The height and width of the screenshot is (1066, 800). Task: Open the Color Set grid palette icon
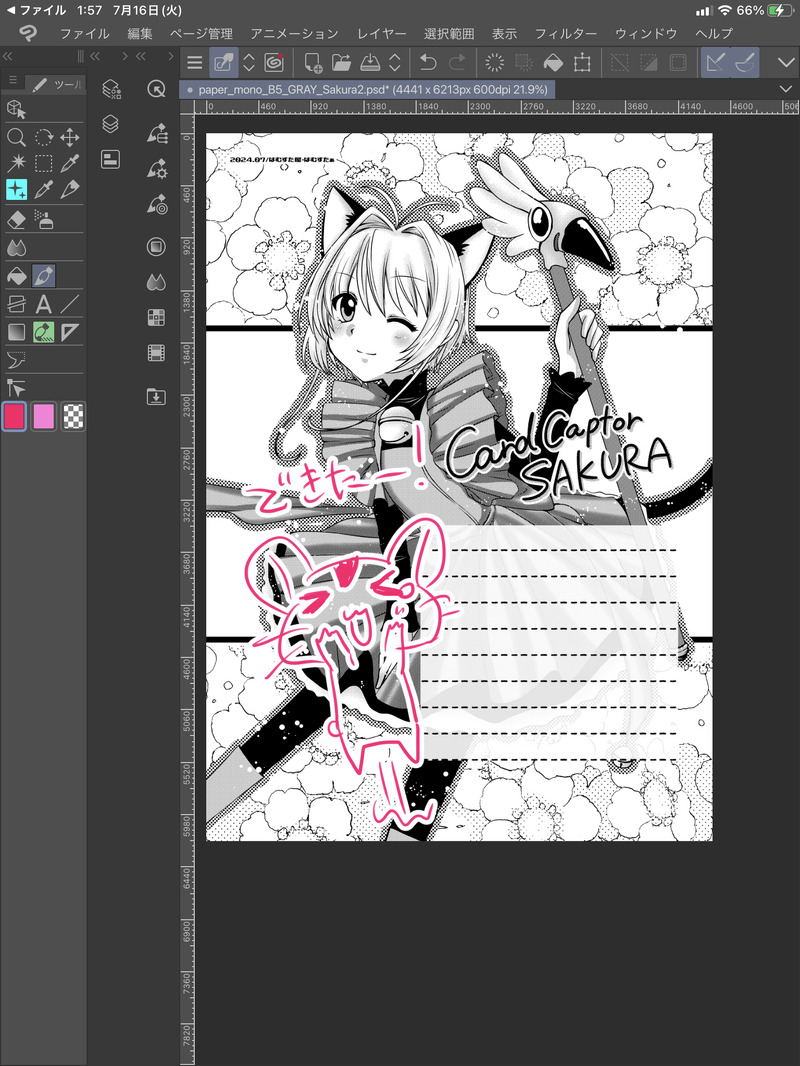pyautogui.click(x=156, y=317)
